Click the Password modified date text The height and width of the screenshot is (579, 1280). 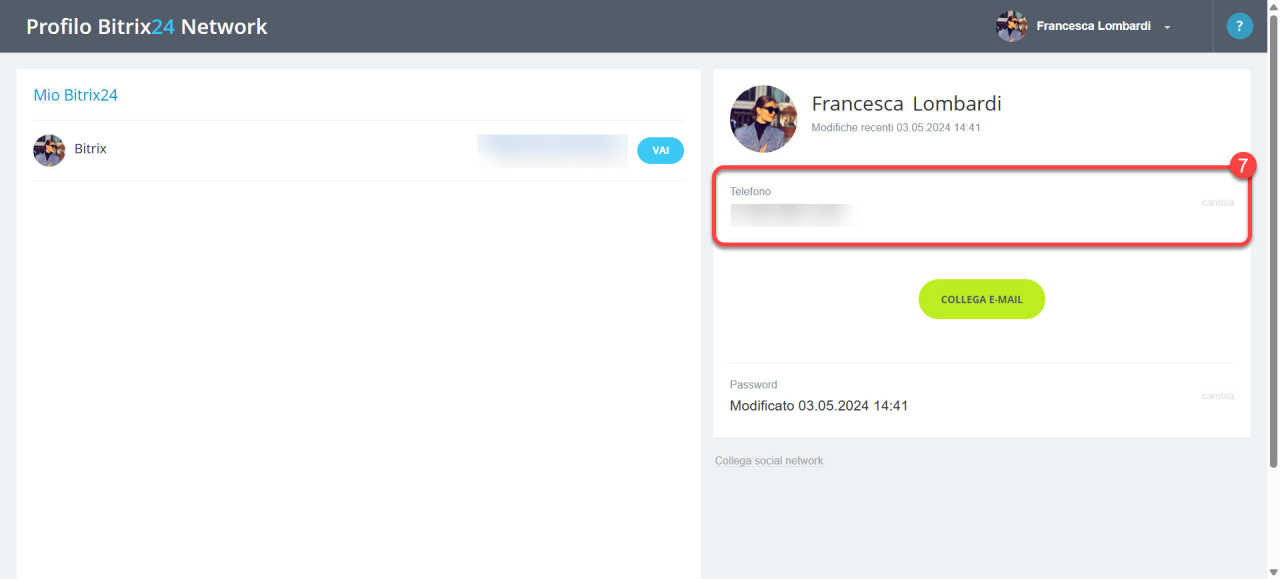819,406
